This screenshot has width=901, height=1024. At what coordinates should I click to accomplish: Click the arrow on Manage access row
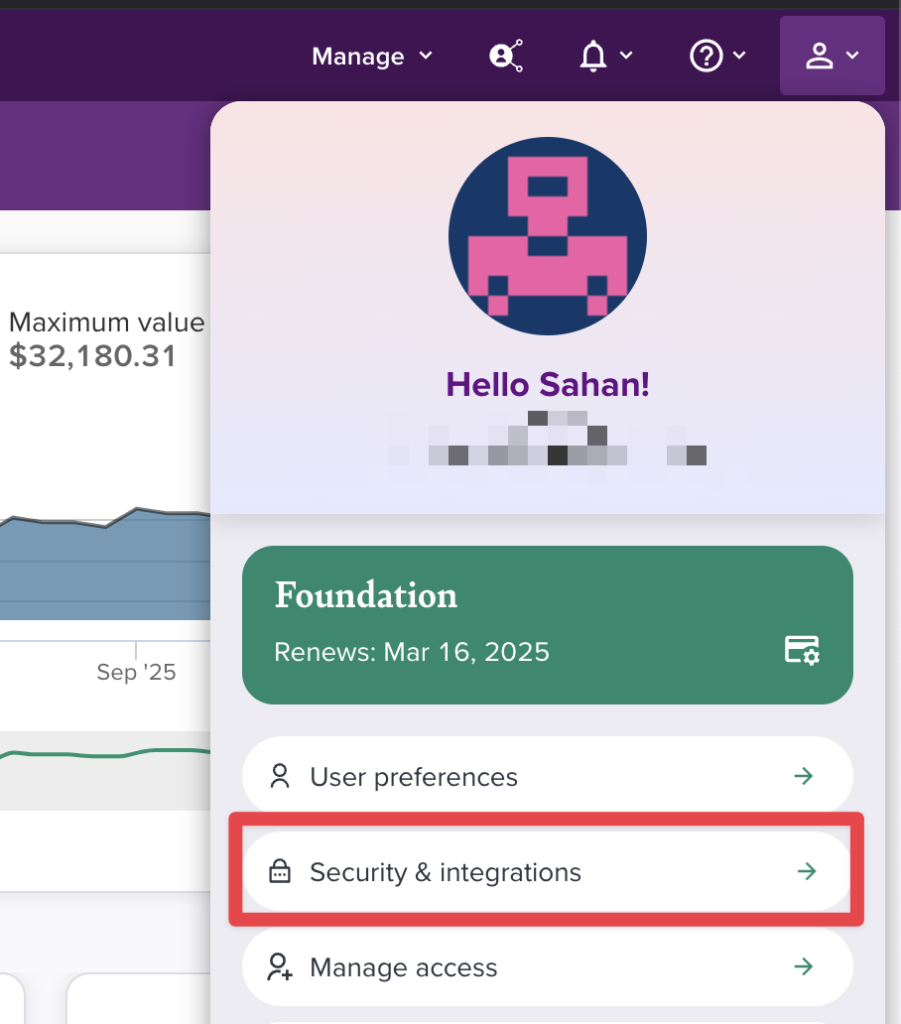tap(804, 967)
